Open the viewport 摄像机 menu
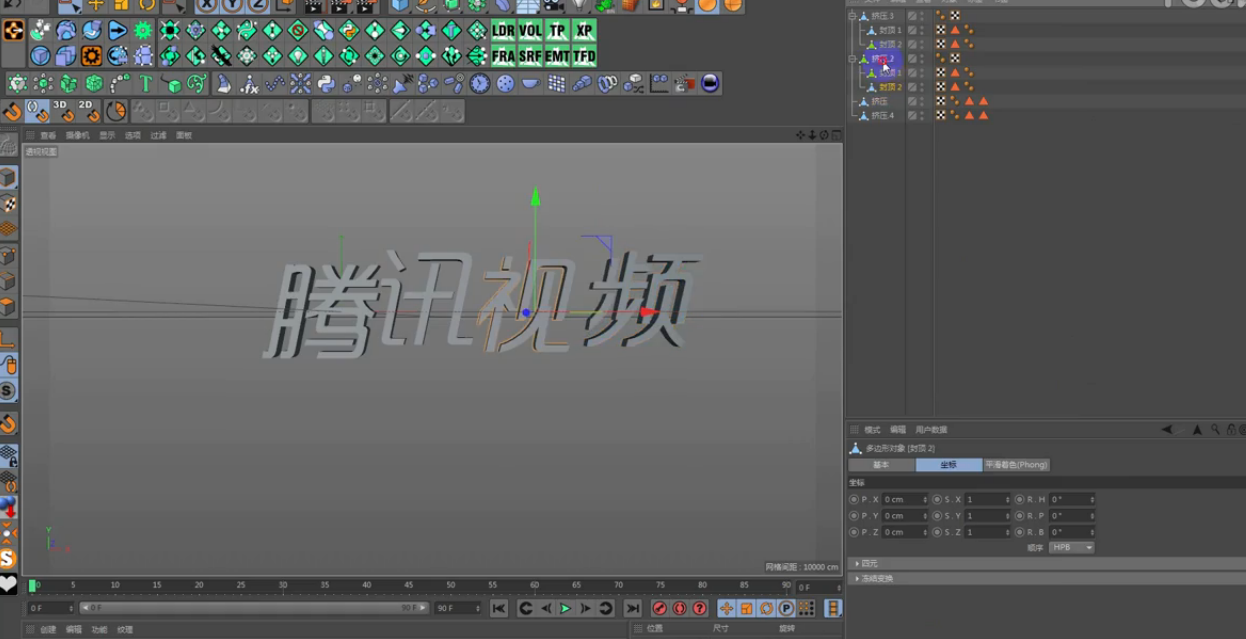 [x=77, y=135]
